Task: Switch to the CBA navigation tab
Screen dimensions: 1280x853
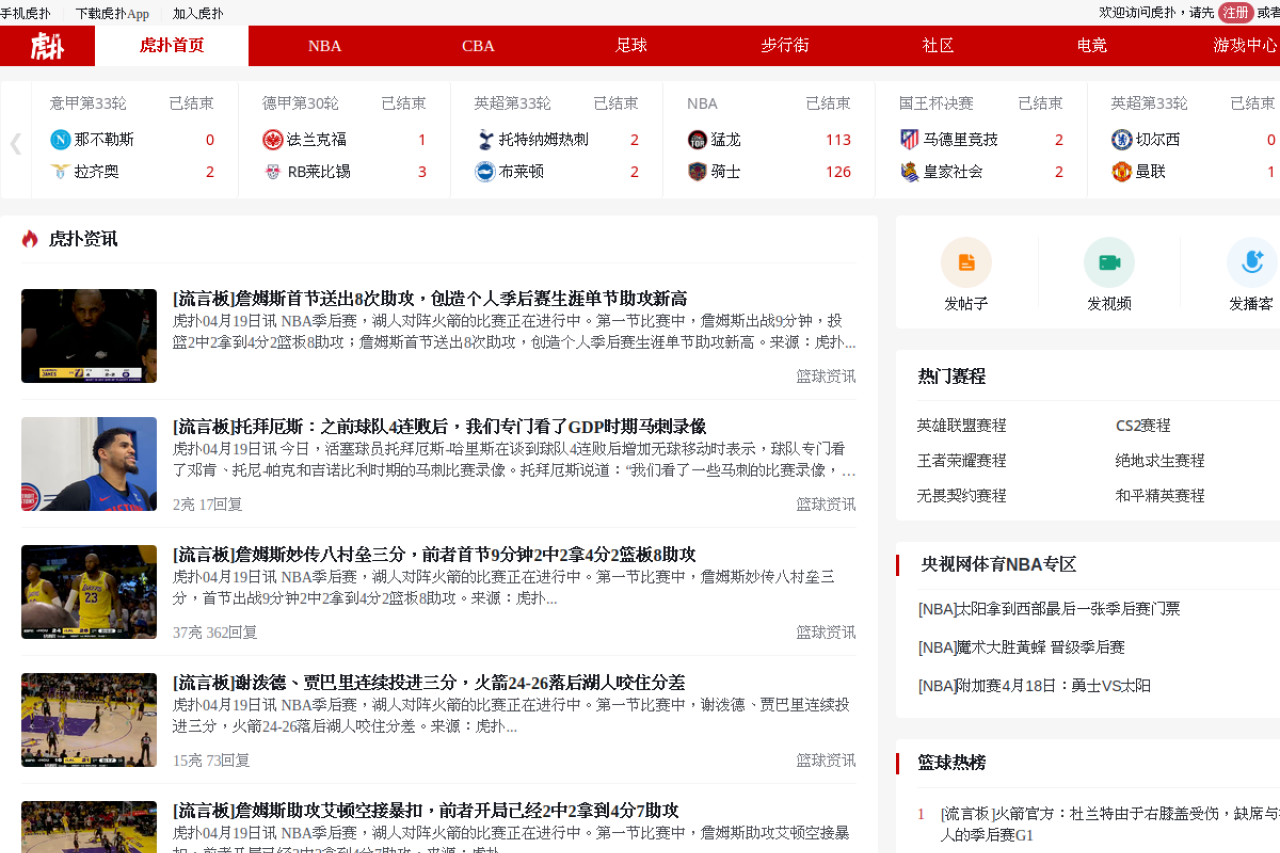Action: (x=478, y=46)
